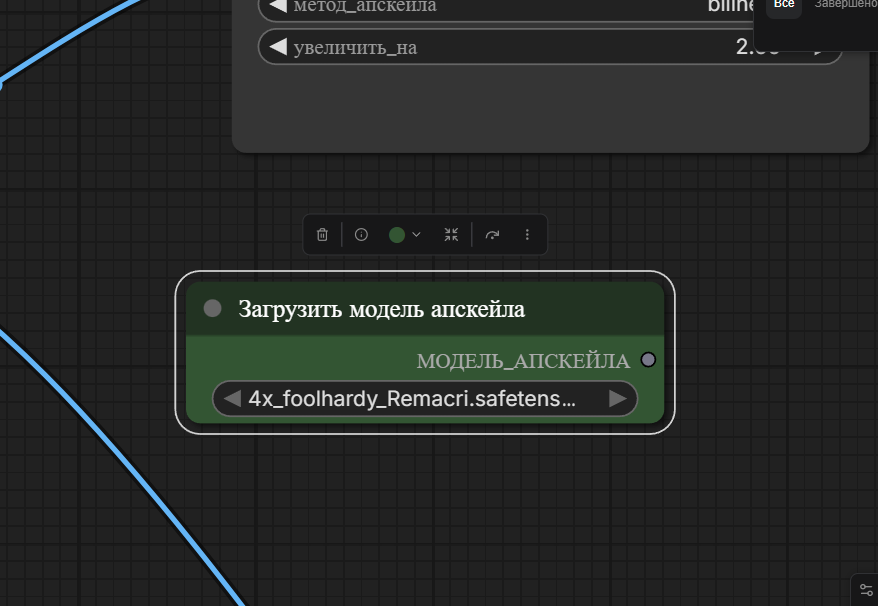Open more options three-dot menu
The width and height of the screenshot is (878, 606).
coord(527,235)
